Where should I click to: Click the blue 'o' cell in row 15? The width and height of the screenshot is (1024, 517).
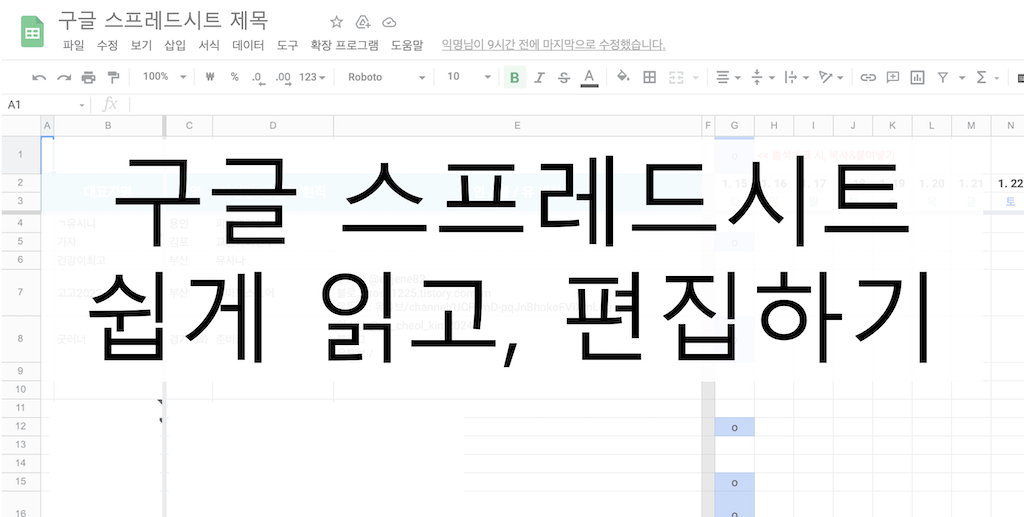(x=735, y=483)
